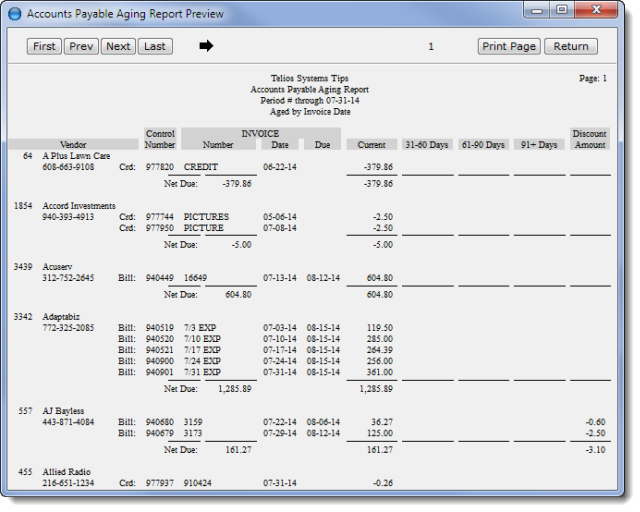The height and width of the screenshot is (512, 640).
Task: Click the Discount Amount column header
Action: (x=590, y=139)
